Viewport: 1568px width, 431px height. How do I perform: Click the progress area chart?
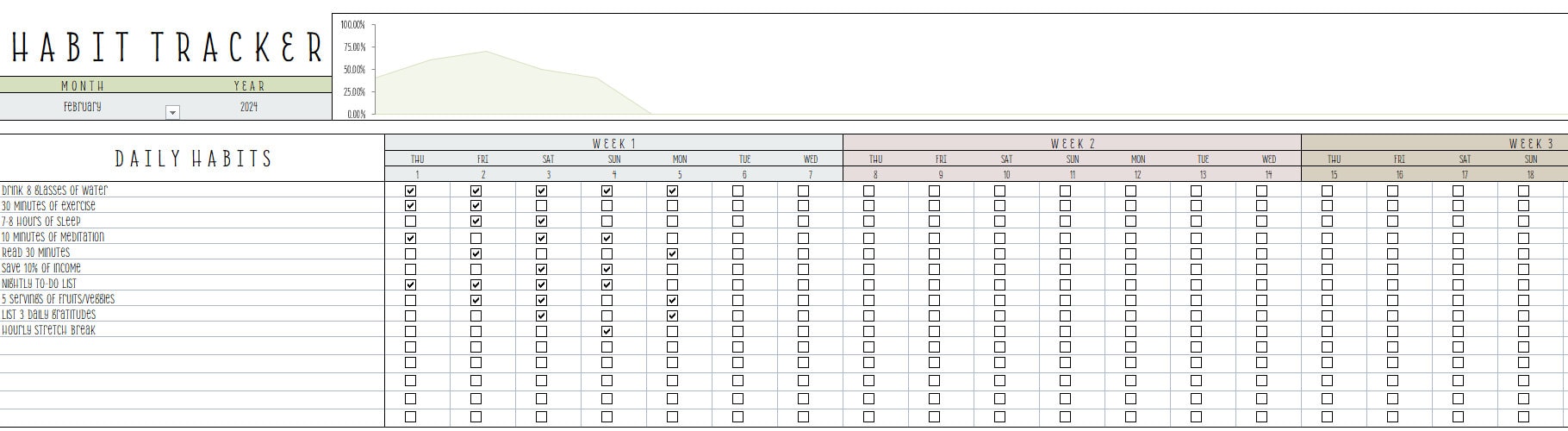[949, 66]
